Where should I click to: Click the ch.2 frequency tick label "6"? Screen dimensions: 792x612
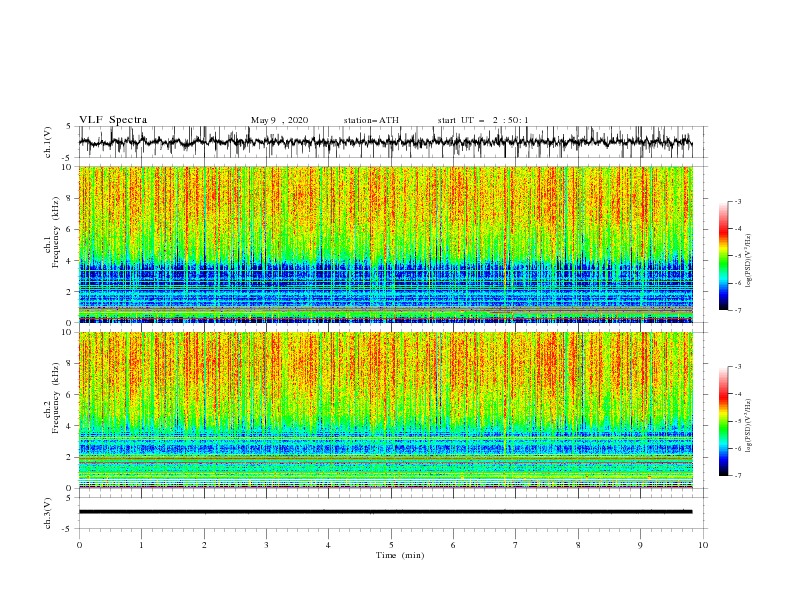point(70,395)
